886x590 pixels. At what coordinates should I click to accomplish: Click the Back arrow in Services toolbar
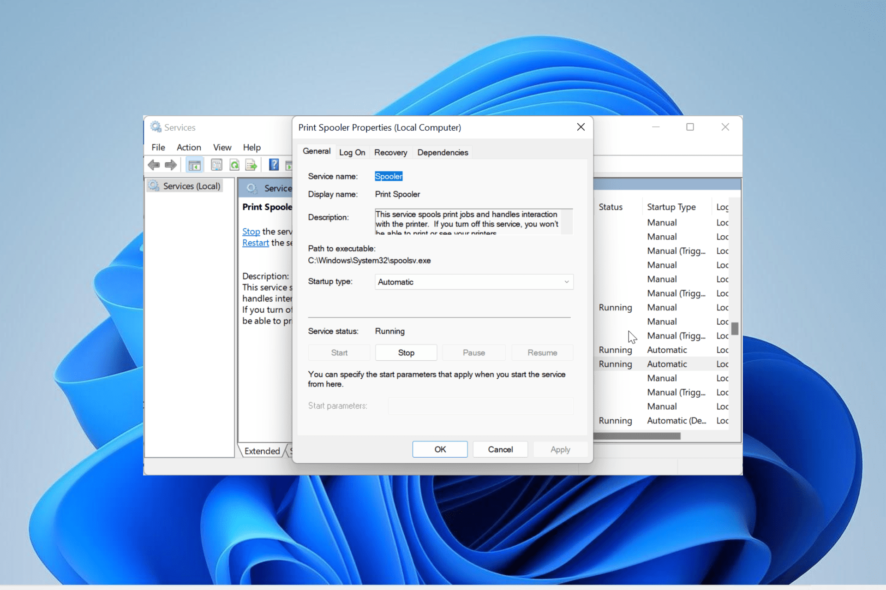pos(154,165)
